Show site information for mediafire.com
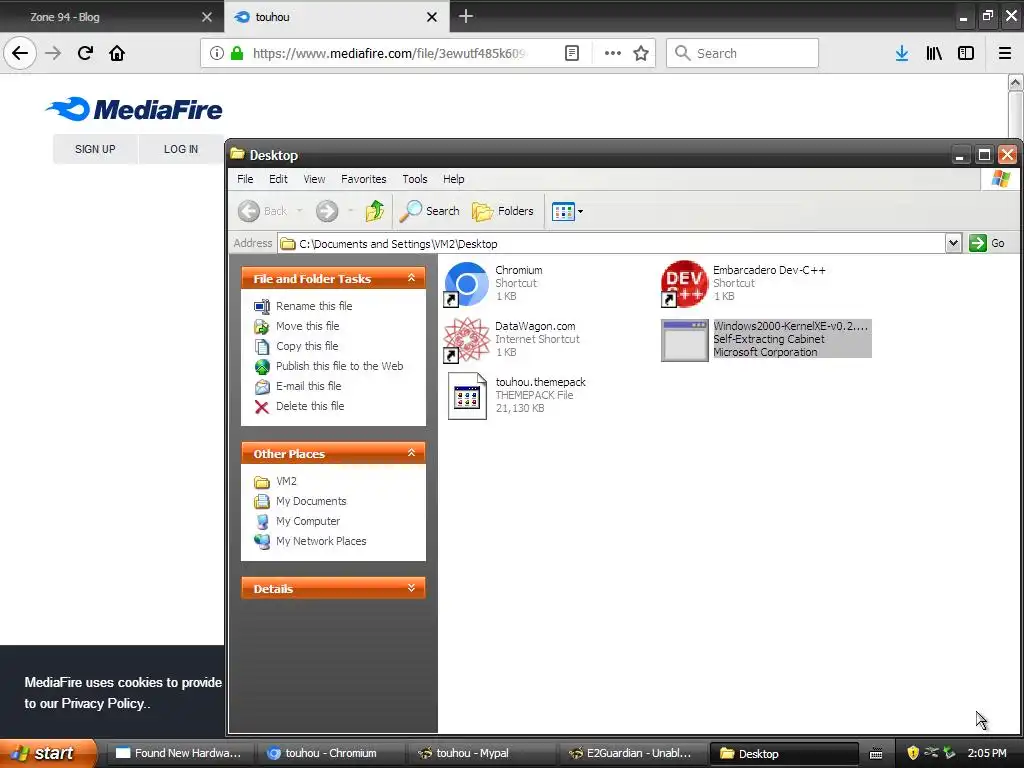 tap(216, 53)
